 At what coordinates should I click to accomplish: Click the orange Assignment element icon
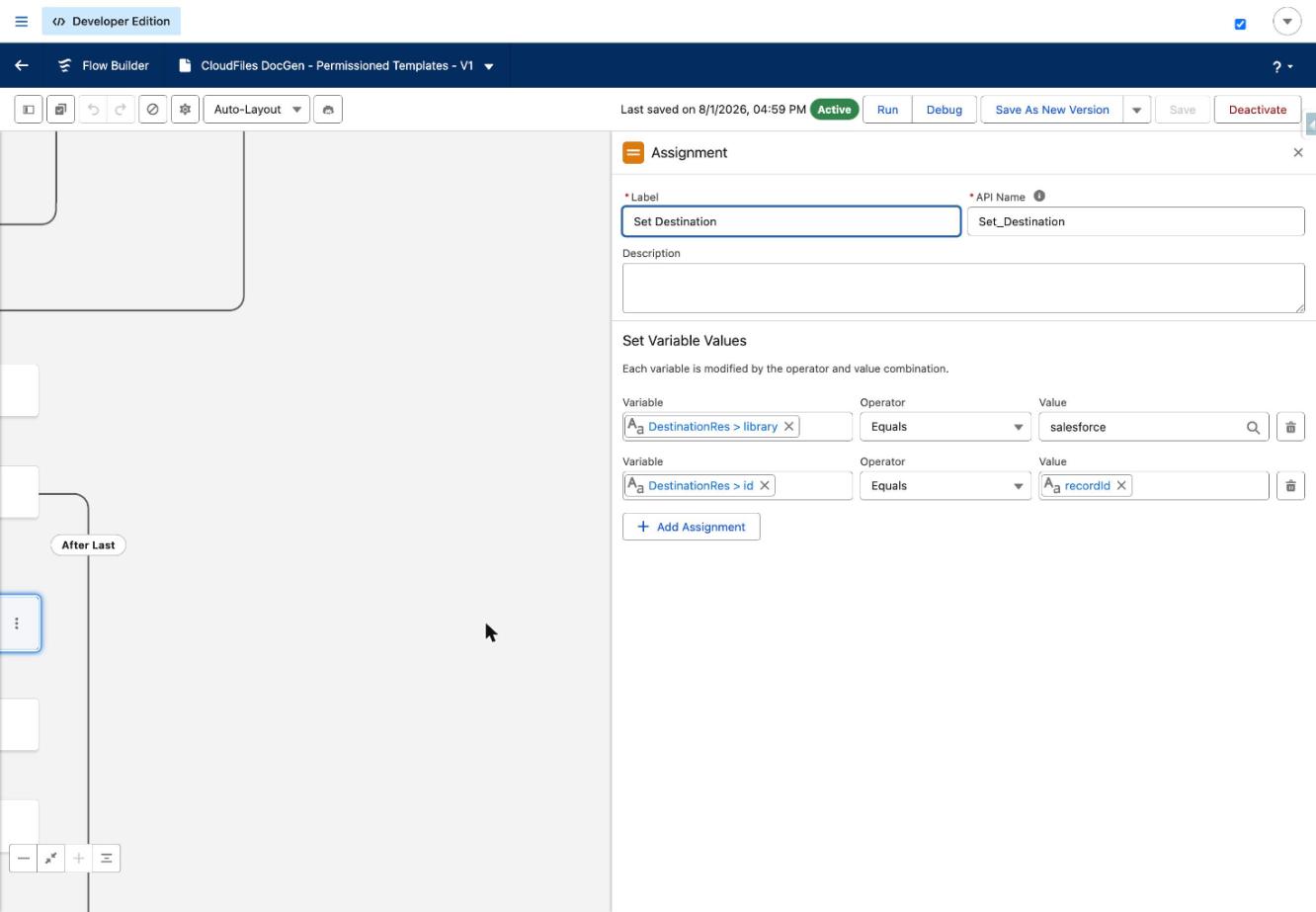pyautogui.click(x=633, y=152)
